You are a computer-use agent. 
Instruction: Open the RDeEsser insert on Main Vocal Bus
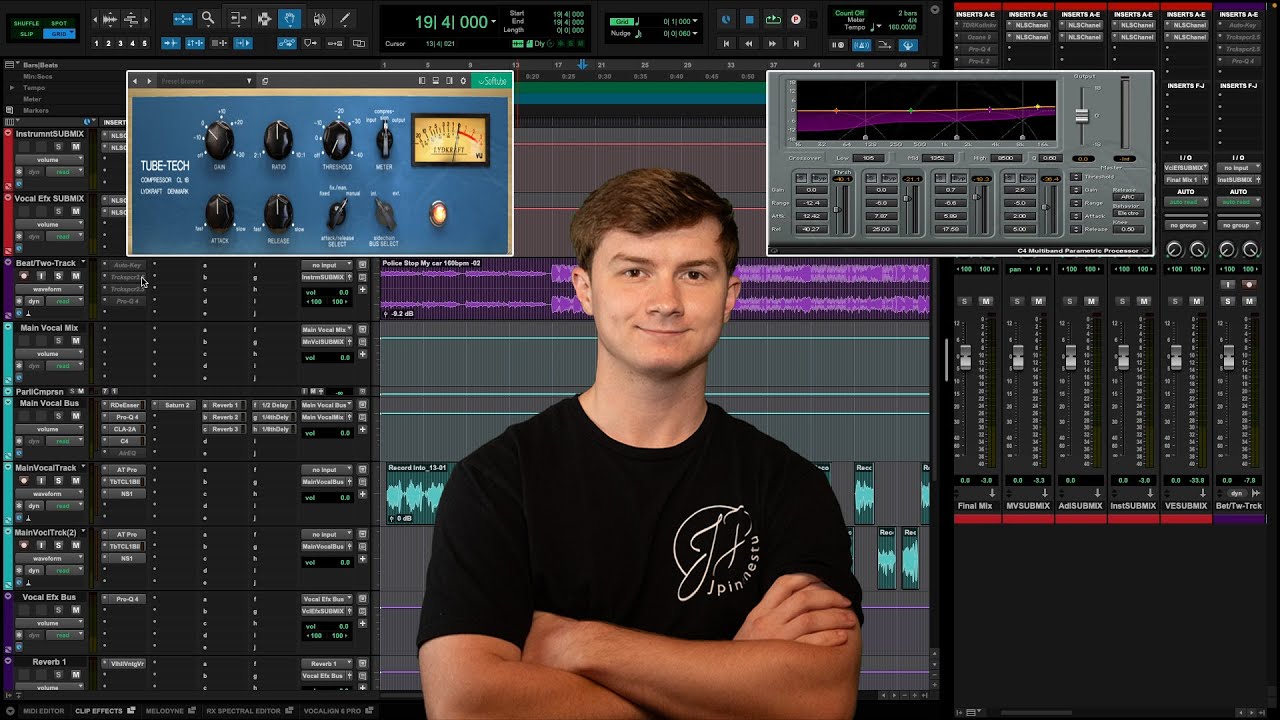click(124, 405)
